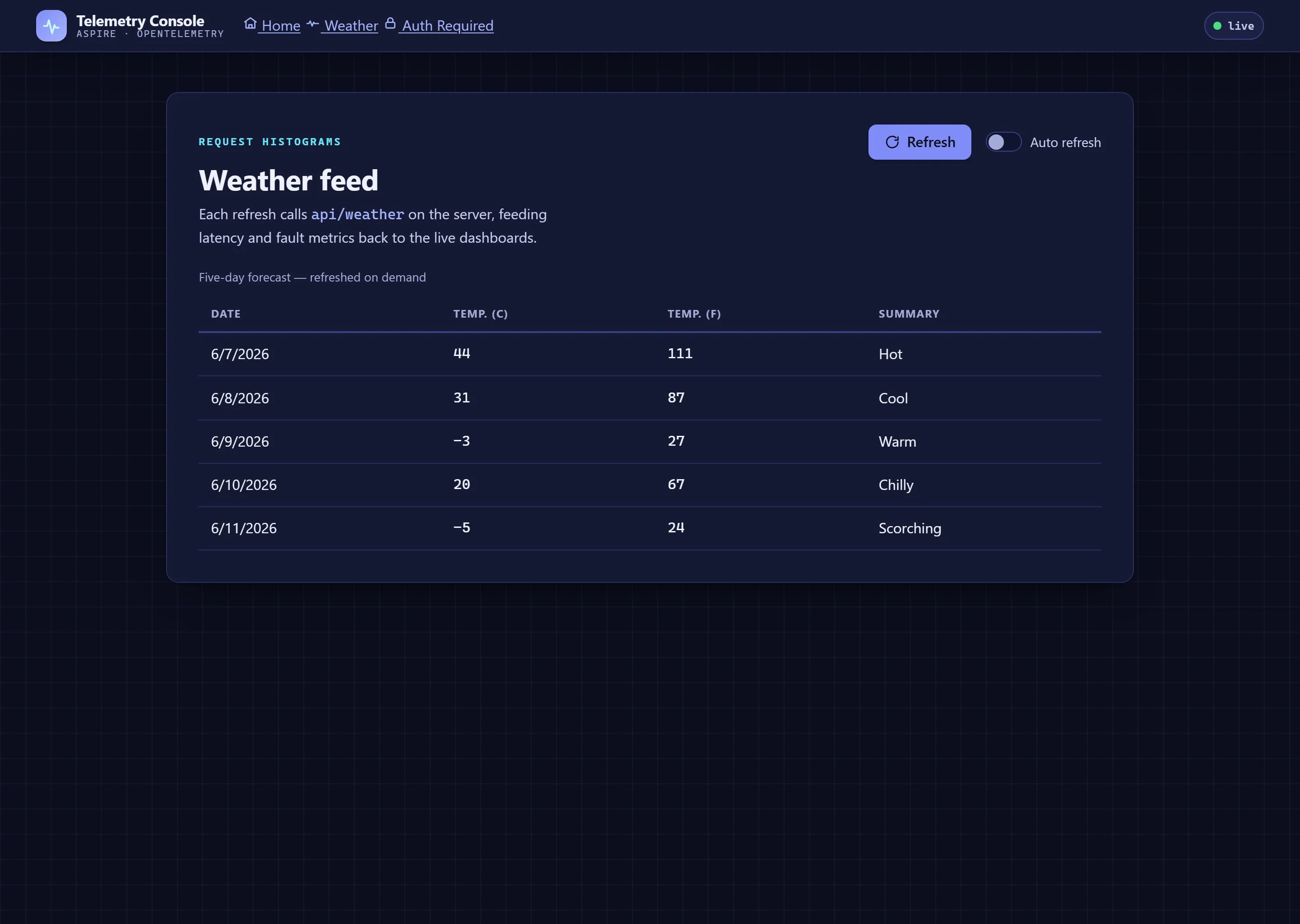The height and width of the screenshot is (924, 1300).
Task: Click the 20 Celsius value
Action: coord(462,484)
